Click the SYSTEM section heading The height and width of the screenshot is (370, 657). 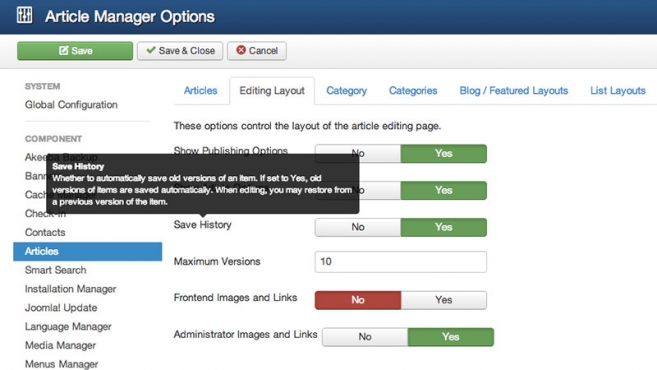(x=42, y=87)
